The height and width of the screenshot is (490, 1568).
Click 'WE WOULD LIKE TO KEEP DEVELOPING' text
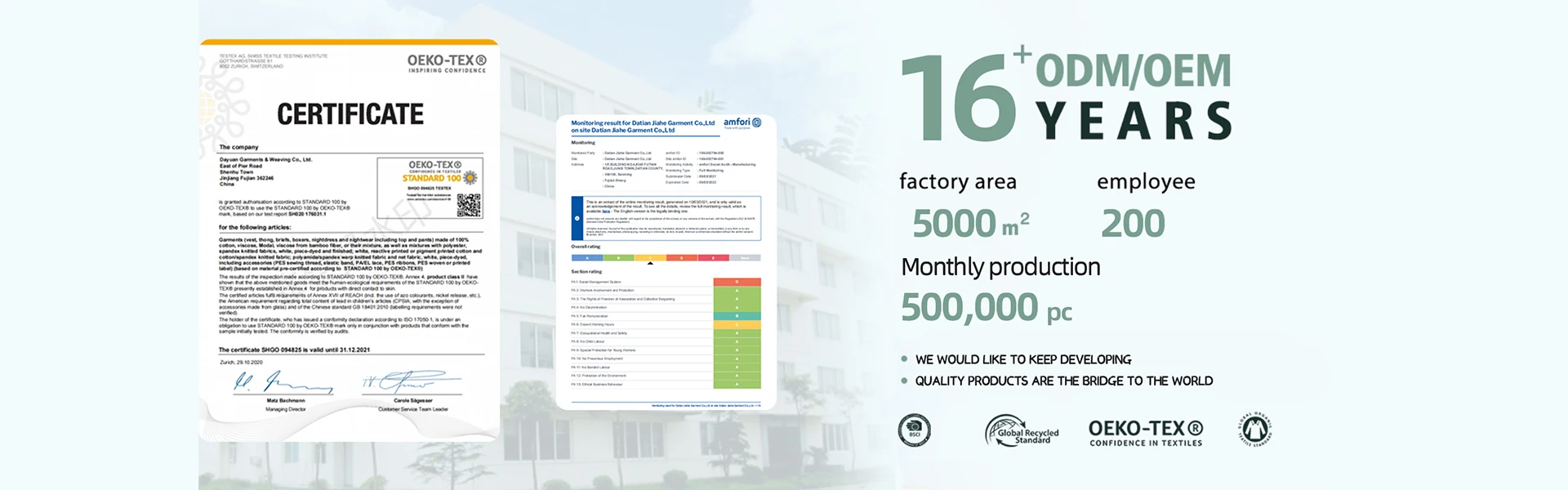coord(1023,359)
